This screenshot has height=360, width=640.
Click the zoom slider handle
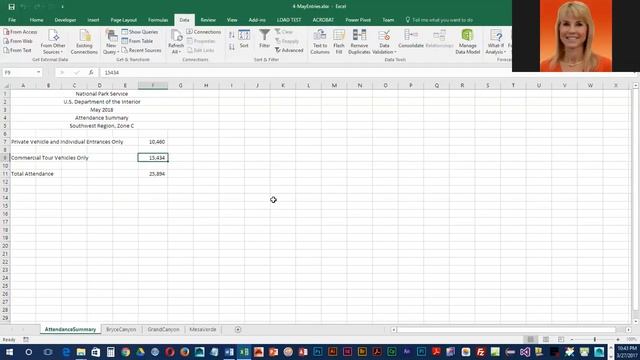click(x=595, y=339)
